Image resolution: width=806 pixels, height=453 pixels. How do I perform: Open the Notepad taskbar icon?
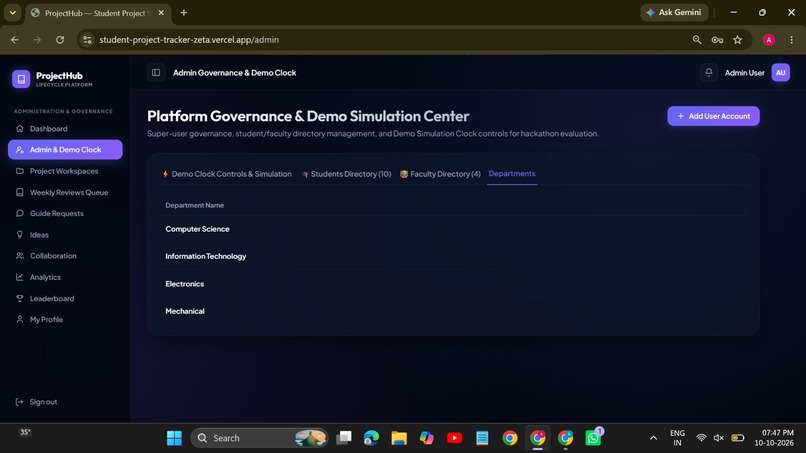[x=482, y=438]
